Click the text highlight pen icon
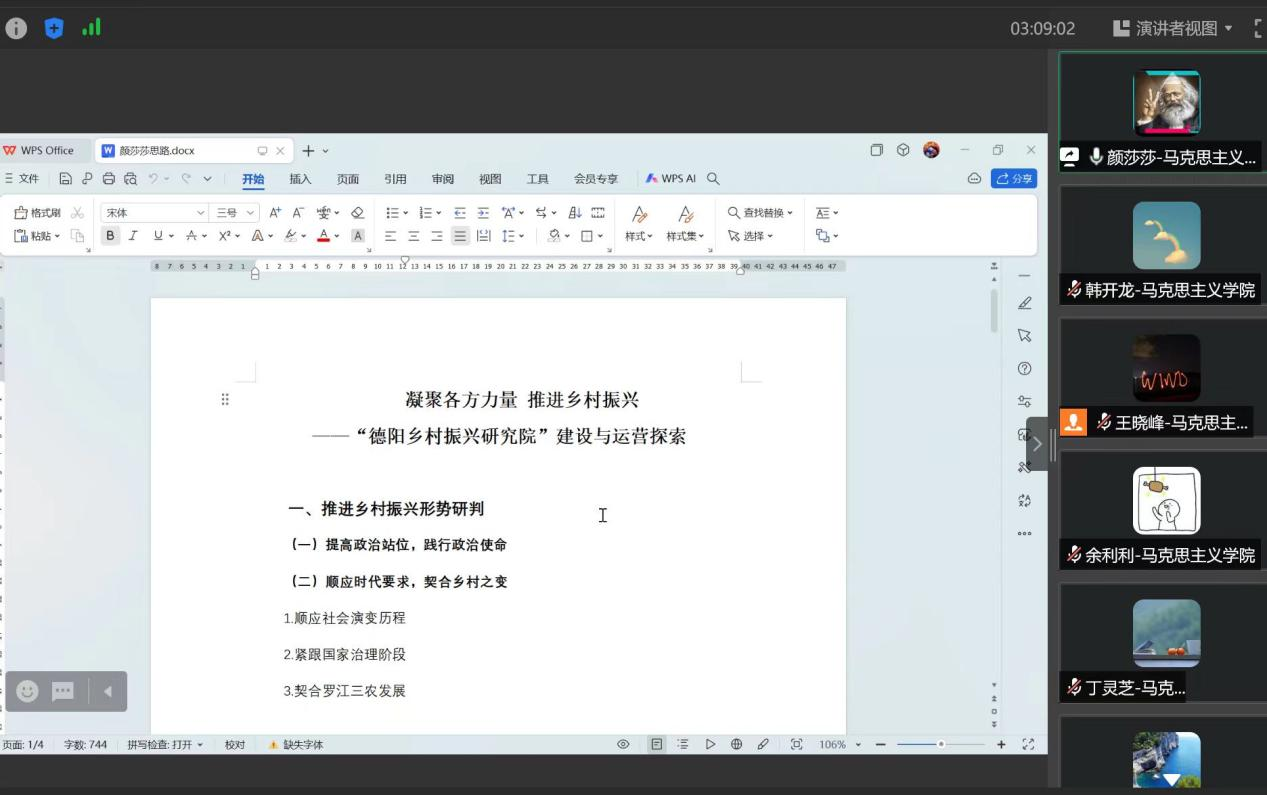1267x795 pixels. coord(291,236)
